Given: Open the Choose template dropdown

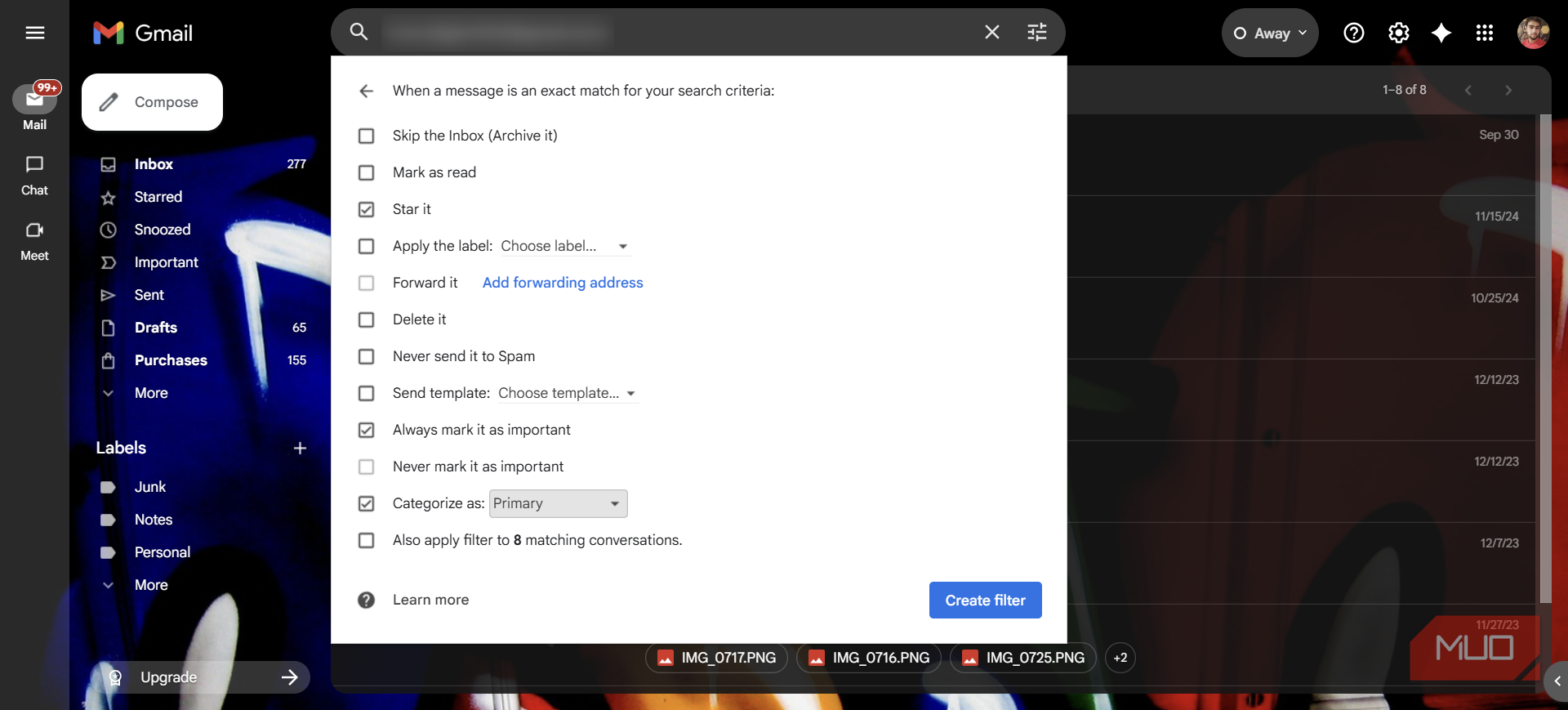Looking at the screenshot, I should pos(568,393).
